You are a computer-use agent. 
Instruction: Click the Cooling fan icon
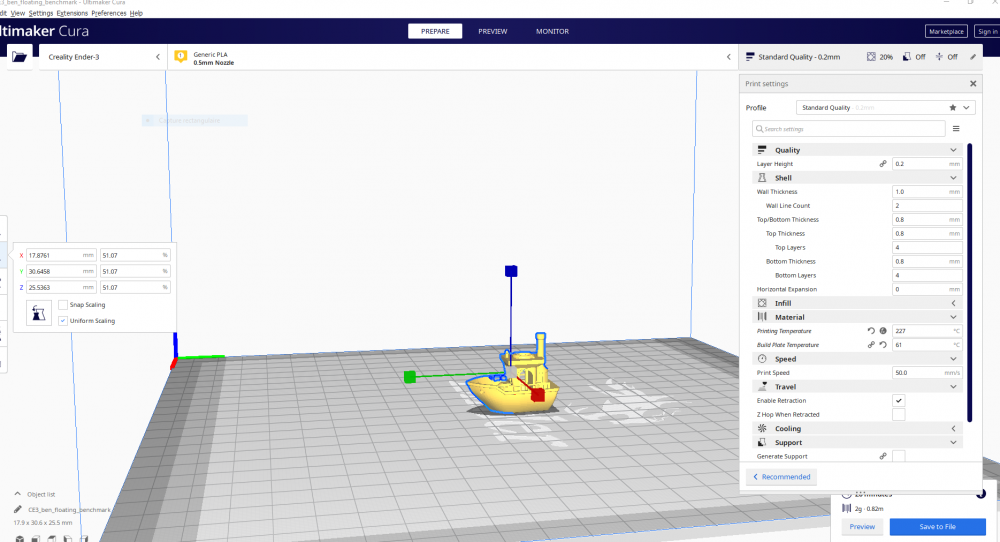click(x=761, y=428)
